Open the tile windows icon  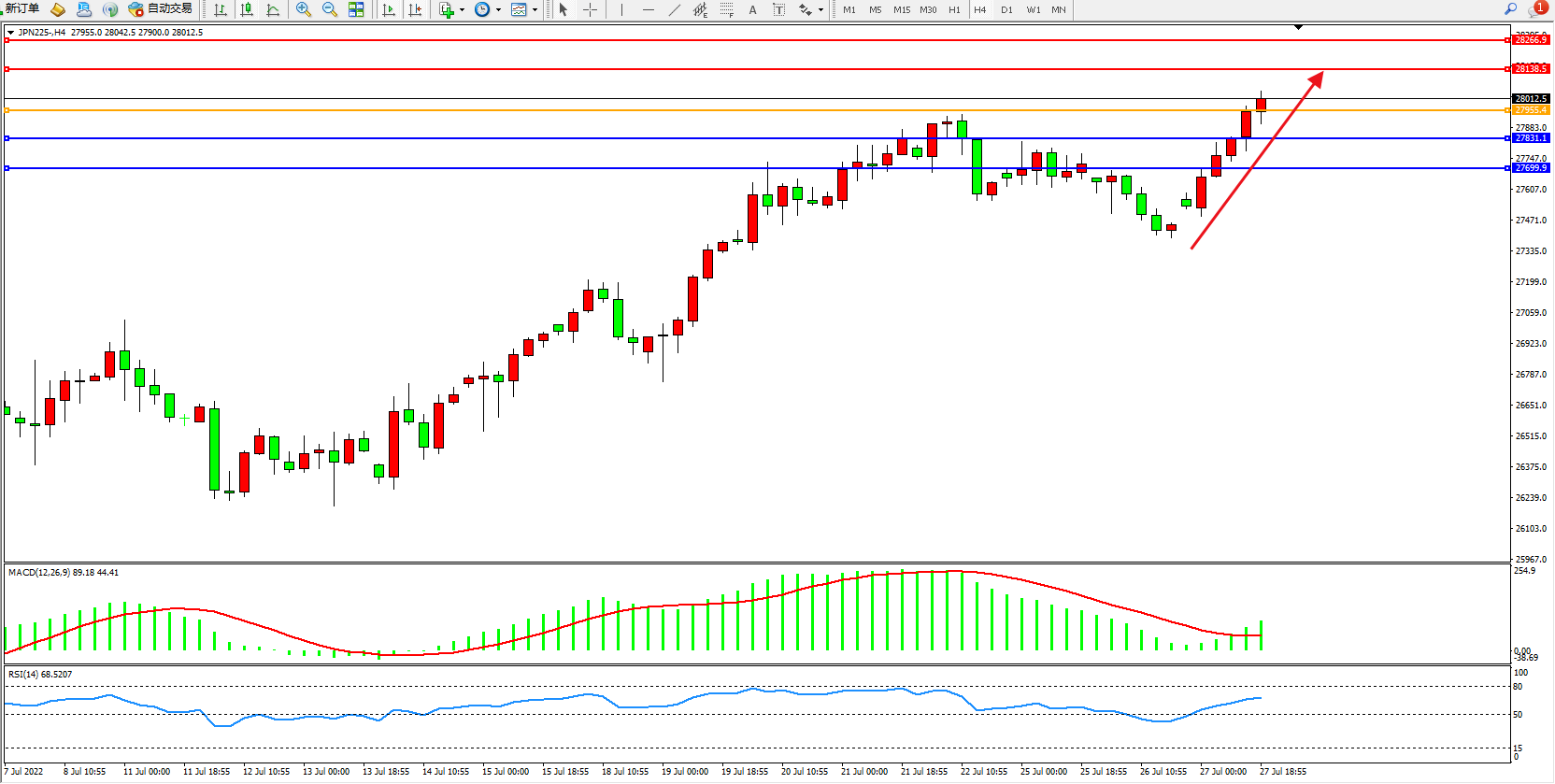click(356, 9)
